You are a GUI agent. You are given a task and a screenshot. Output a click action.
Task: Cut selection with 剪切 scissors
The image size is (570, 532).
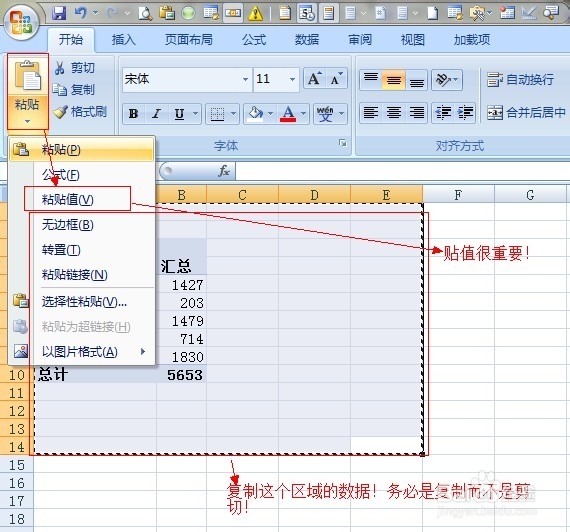[x=75, y=68]
